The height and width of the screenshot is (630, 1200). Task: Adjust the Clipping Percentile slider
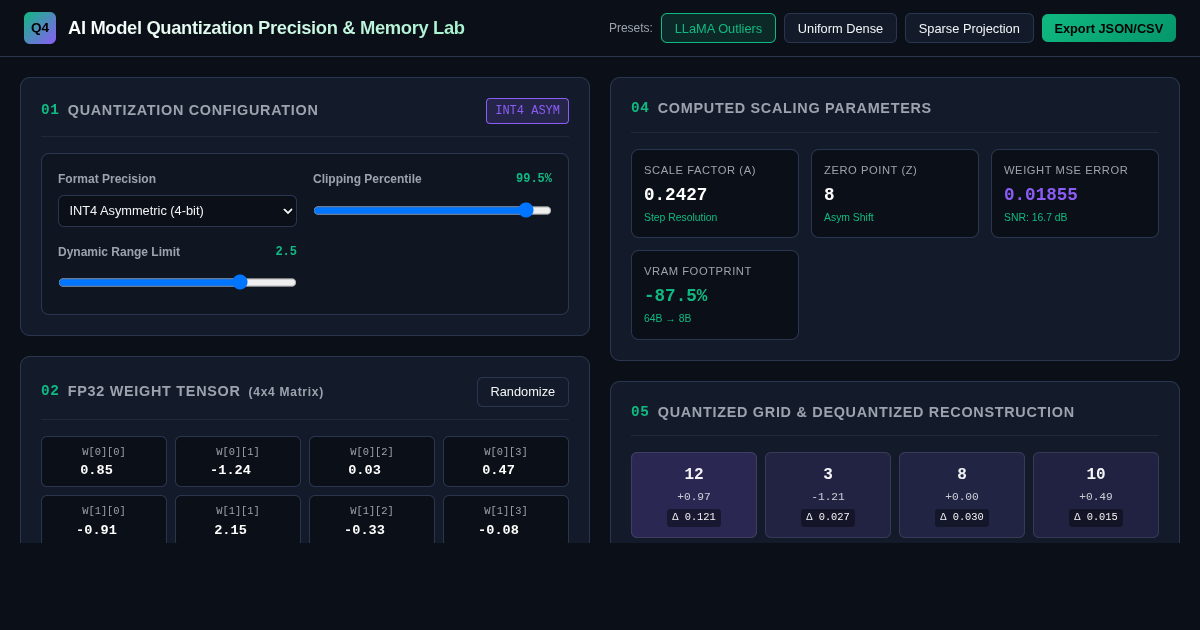432,210
